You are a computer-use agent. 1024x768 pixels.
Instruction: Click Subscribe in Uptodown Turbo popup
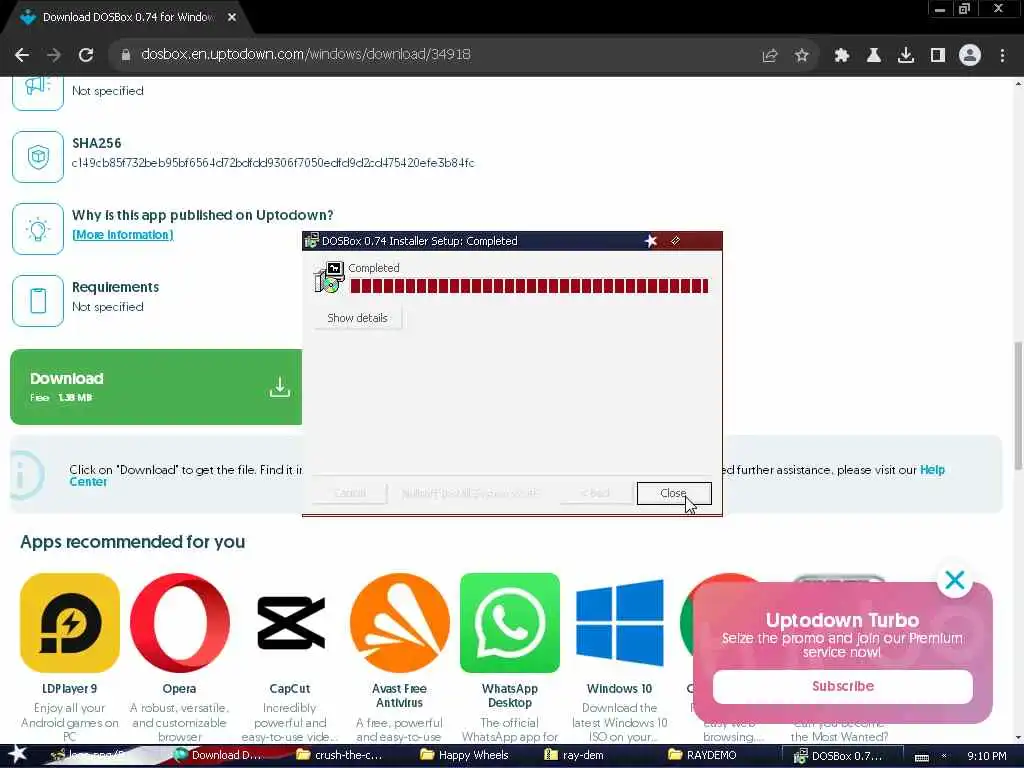842,686
